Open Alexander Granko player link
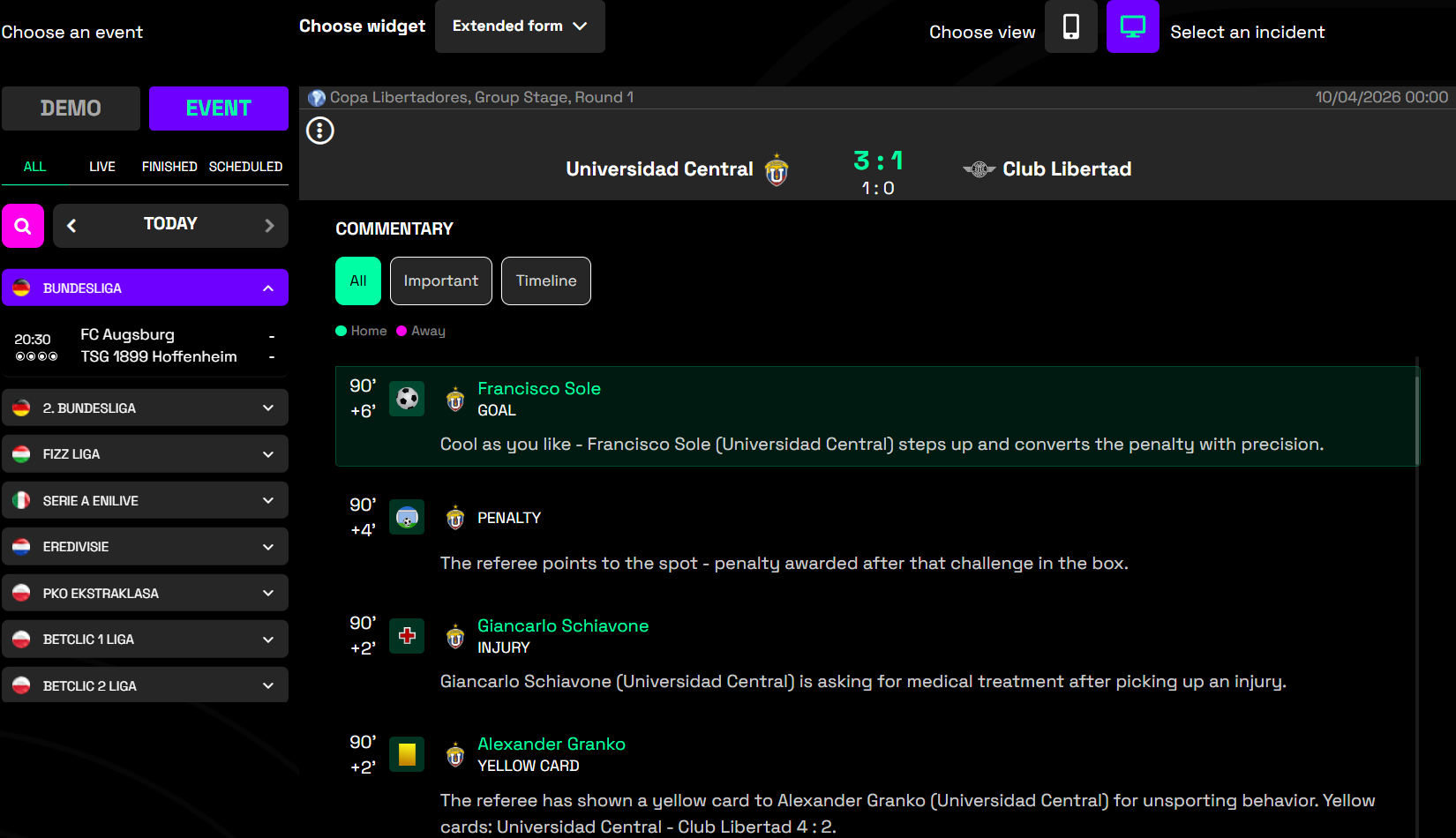 pyautogui.click(x=552, y=744)
